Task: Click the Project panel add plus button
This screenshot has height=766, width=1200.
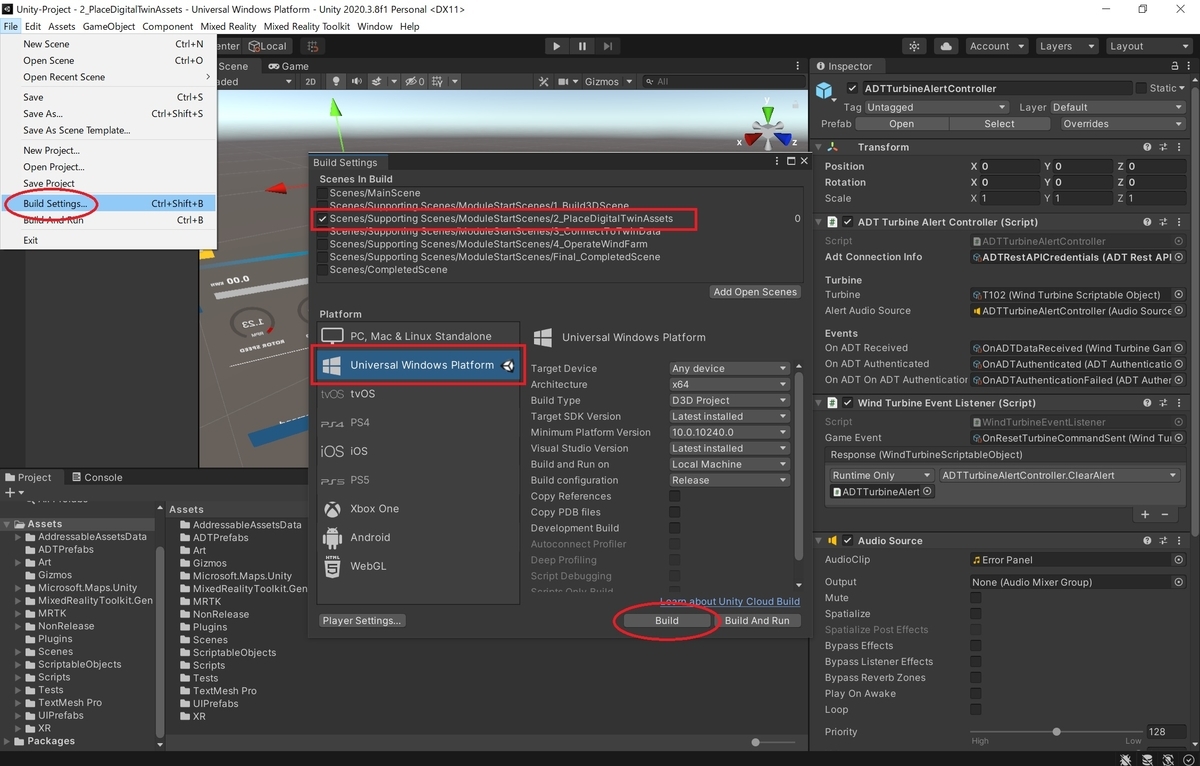Action: [x=12, y=493]
